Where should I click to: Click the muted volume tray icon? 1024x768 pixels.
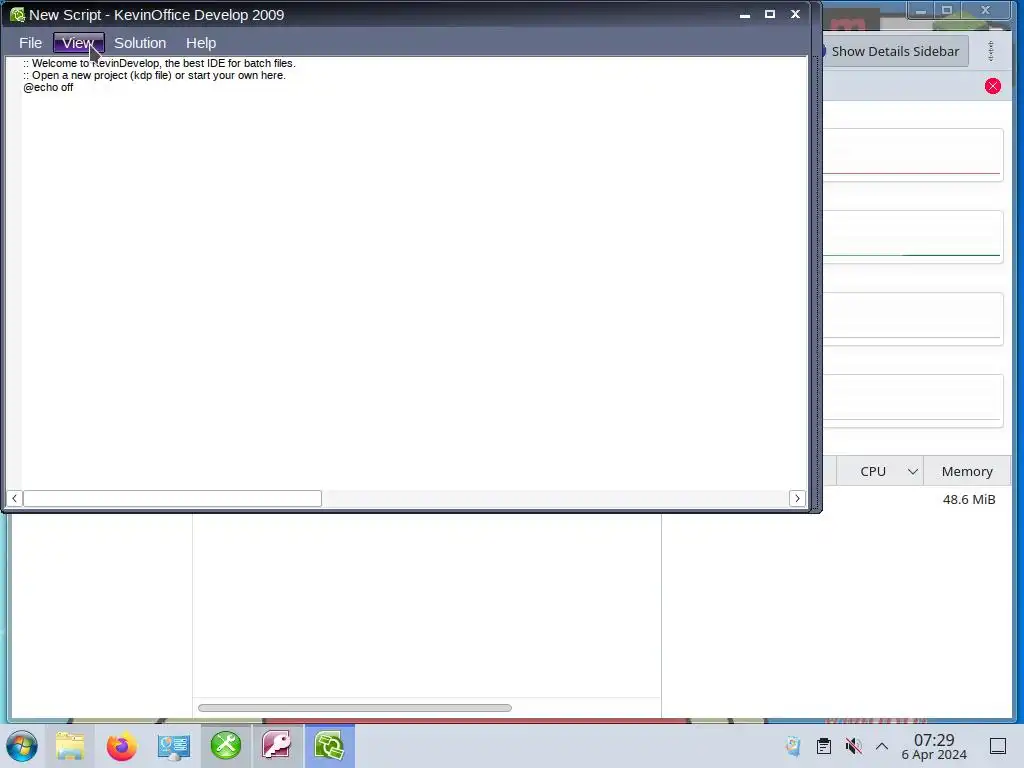pyautogui.click(x=853, y=746)
